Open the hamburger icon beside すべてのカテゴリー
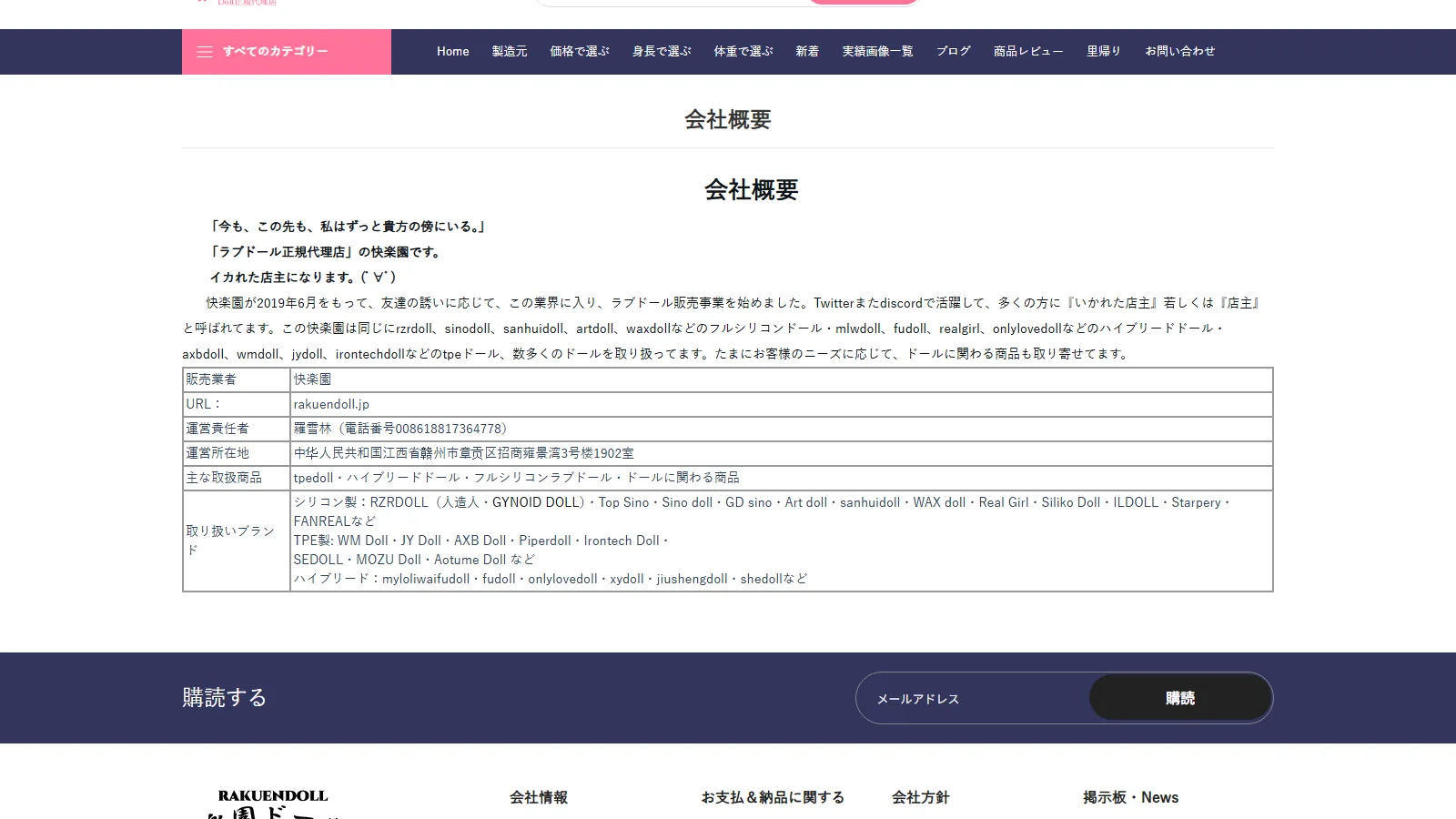This screenshot has width=1456, height=819. pos(205,52)
